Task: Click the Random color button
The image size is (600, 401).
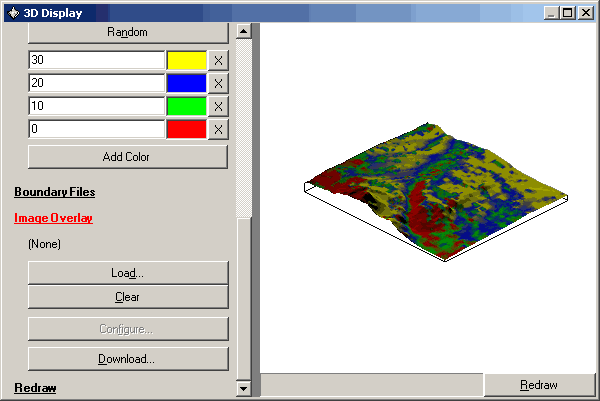Action: pyautogui.click(x=128, y=32)
